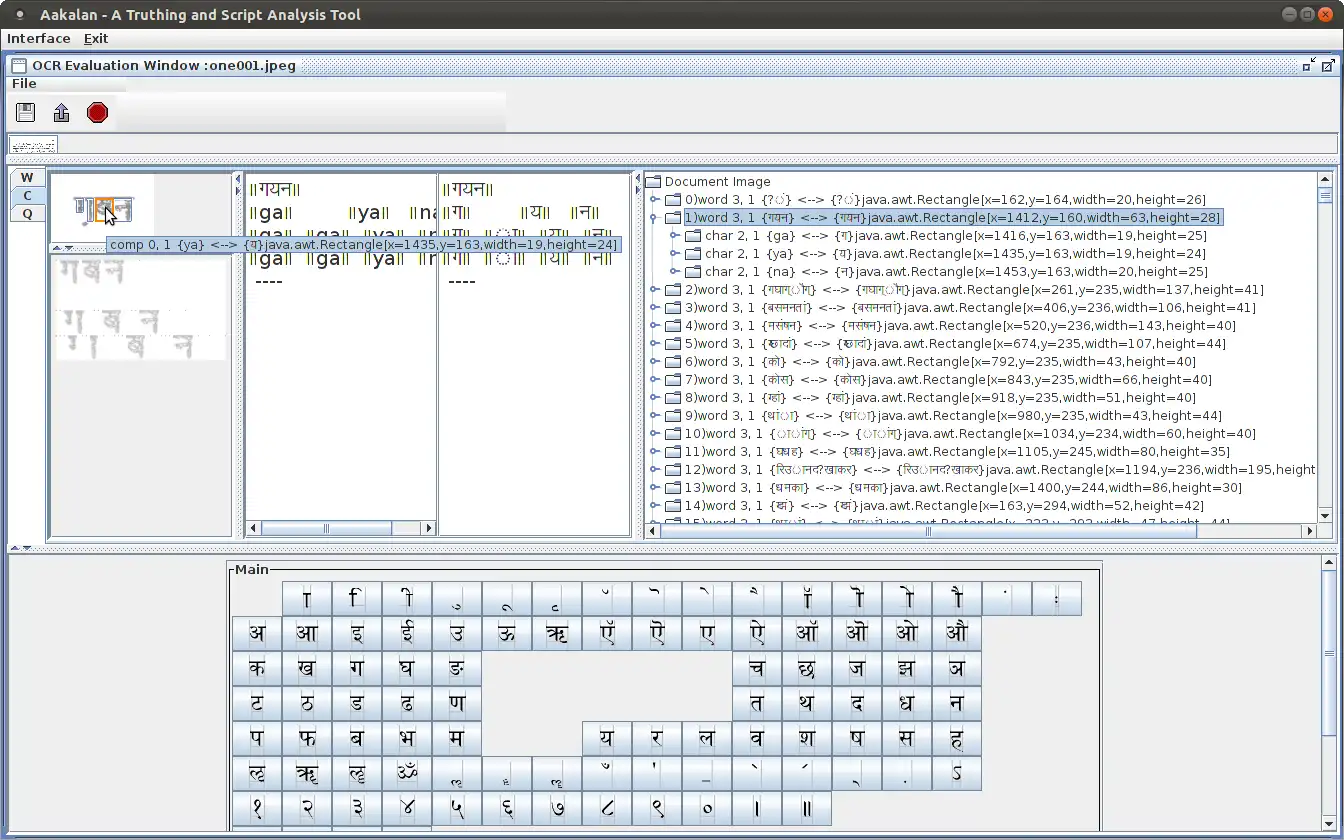Click the ह consonant key
This screenshot has height=840, width=1344.
[x=957, y=738]
